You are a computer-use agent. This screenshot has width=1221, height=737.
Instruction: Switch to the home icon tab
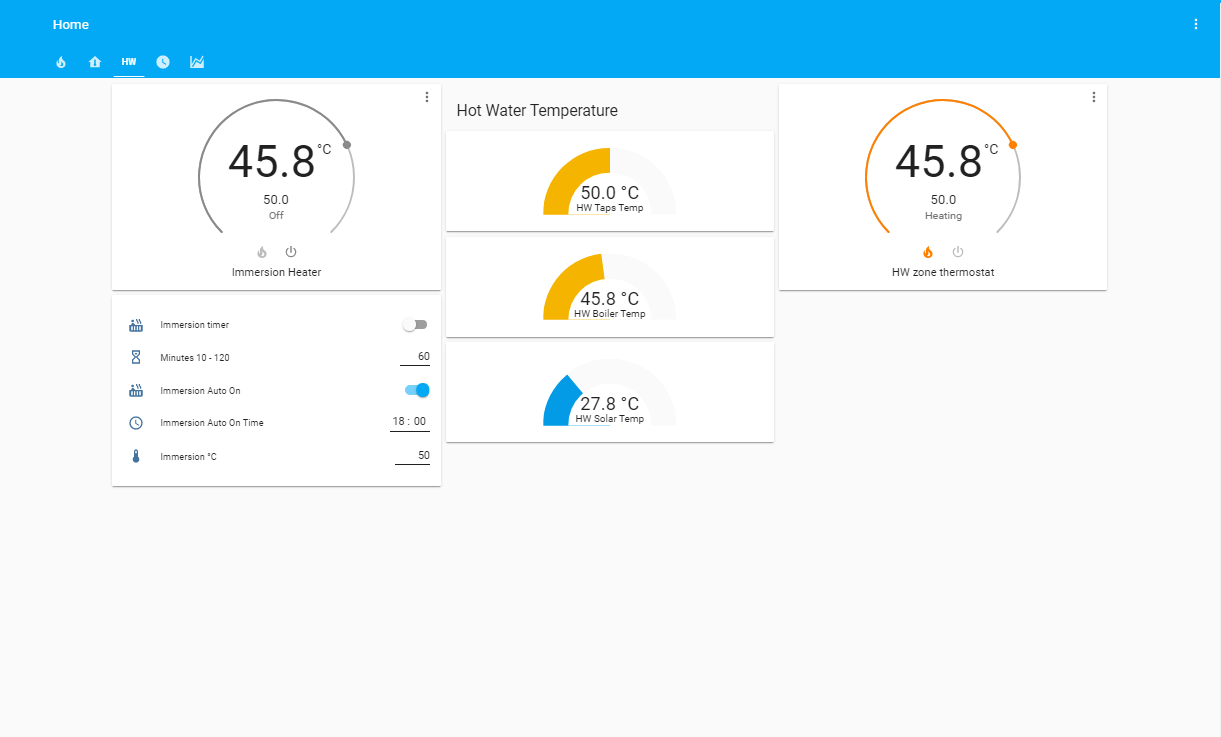pos(95,62)
